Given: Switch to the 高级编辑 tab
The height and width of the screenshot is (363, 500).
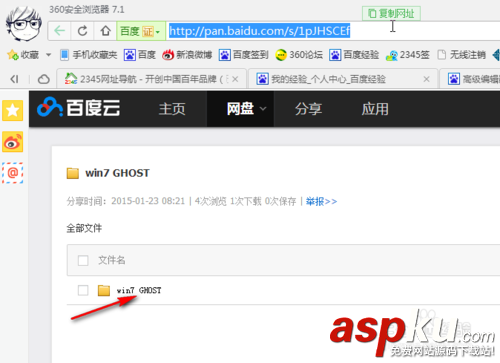Looking at the screenshot, I should pos(470,79).
